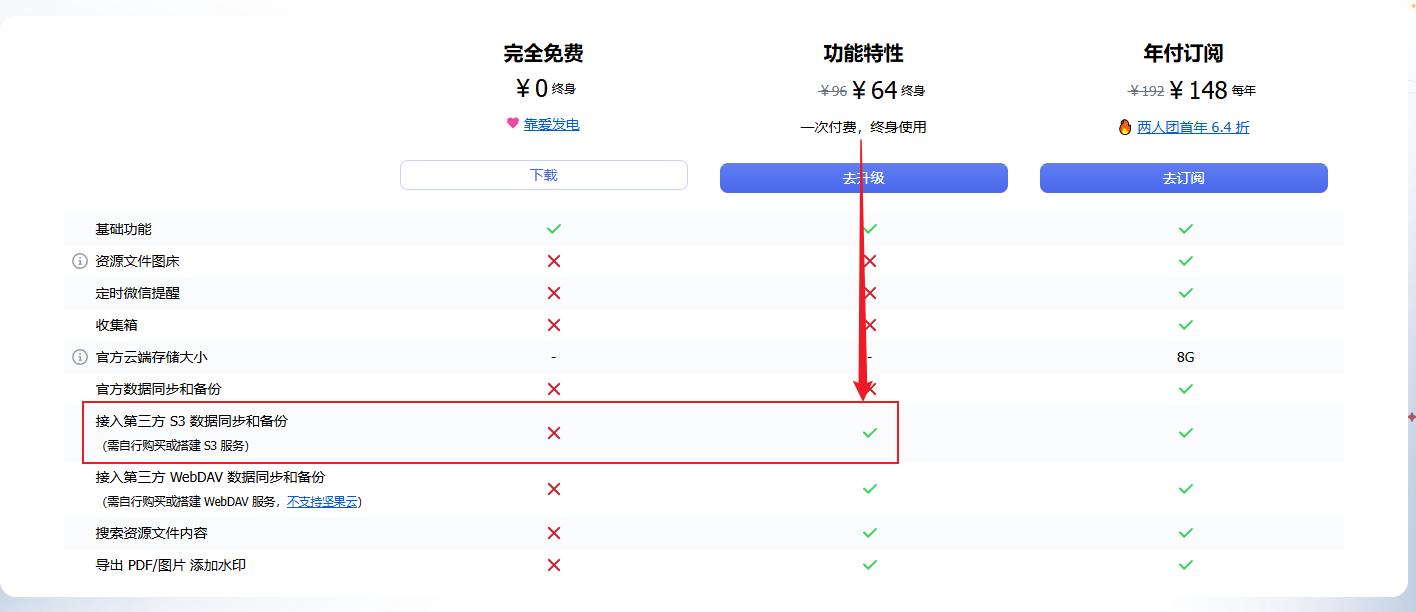
Task: Click the green check for 基础功能 under 完全免费
Action: pos(554,229)
